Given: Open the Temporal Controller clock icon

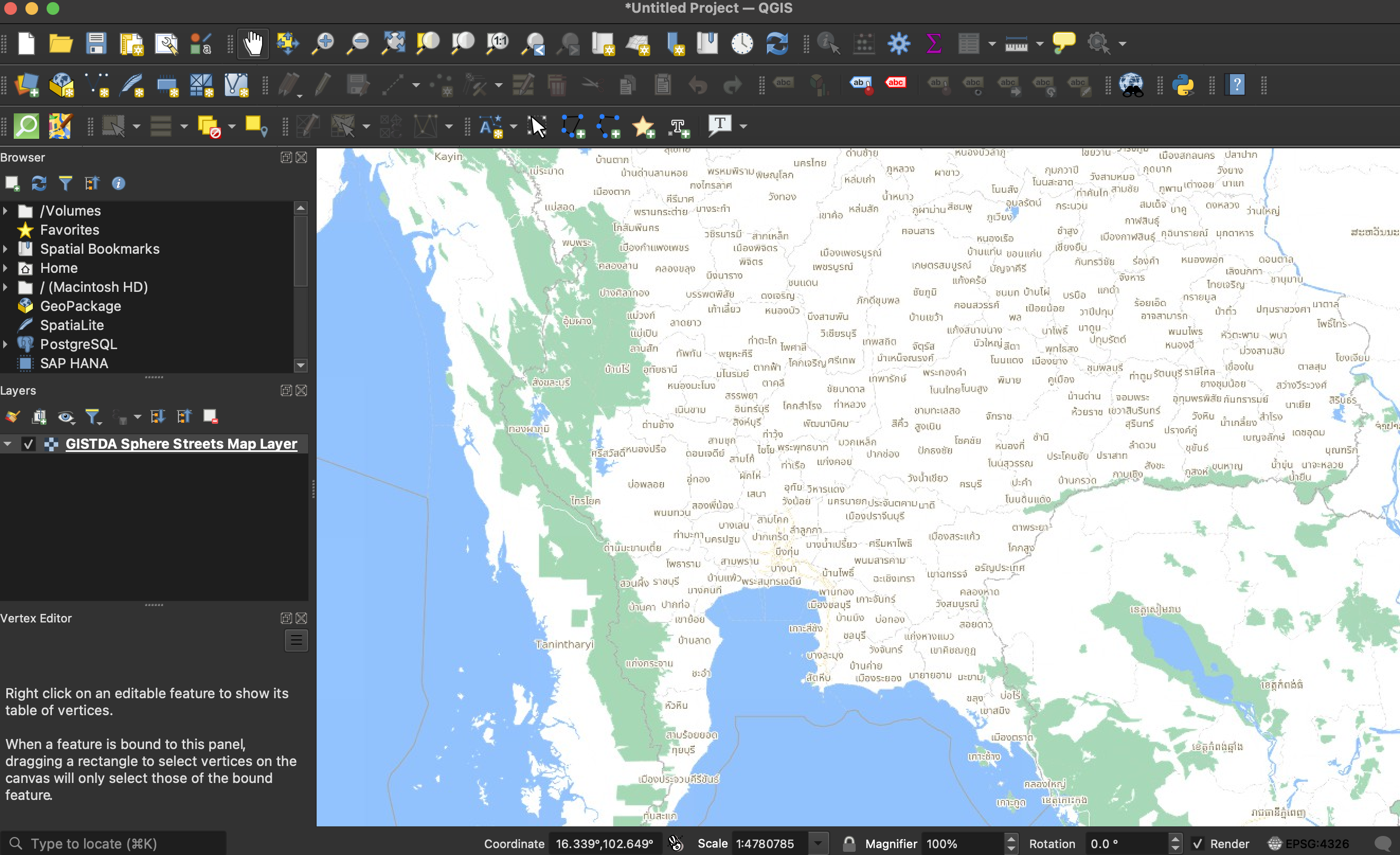Looking at the screenshot, I should [742, 43].
